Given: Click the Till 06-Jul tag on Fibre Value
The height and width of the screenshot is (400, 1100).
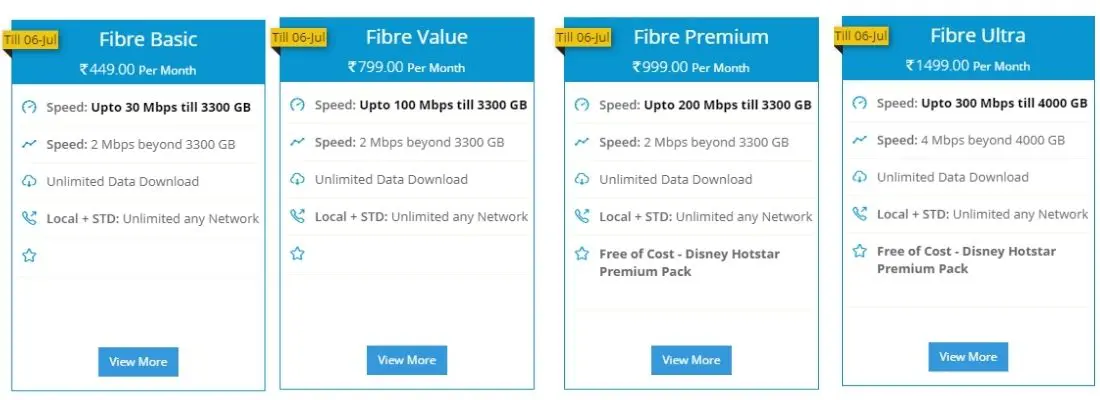Looking at the screenshot, I should (x=299, y=37).
